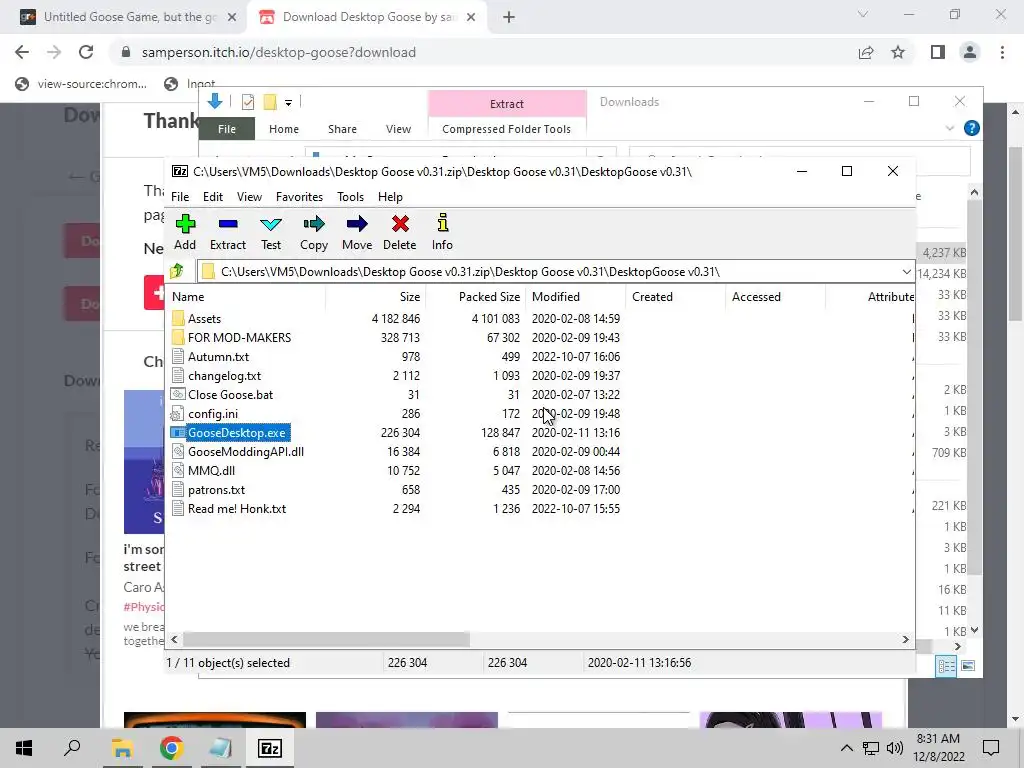Select the Autumn.txt file
Viewport: 1024px width, 768px height.
[x=218, y=357]
